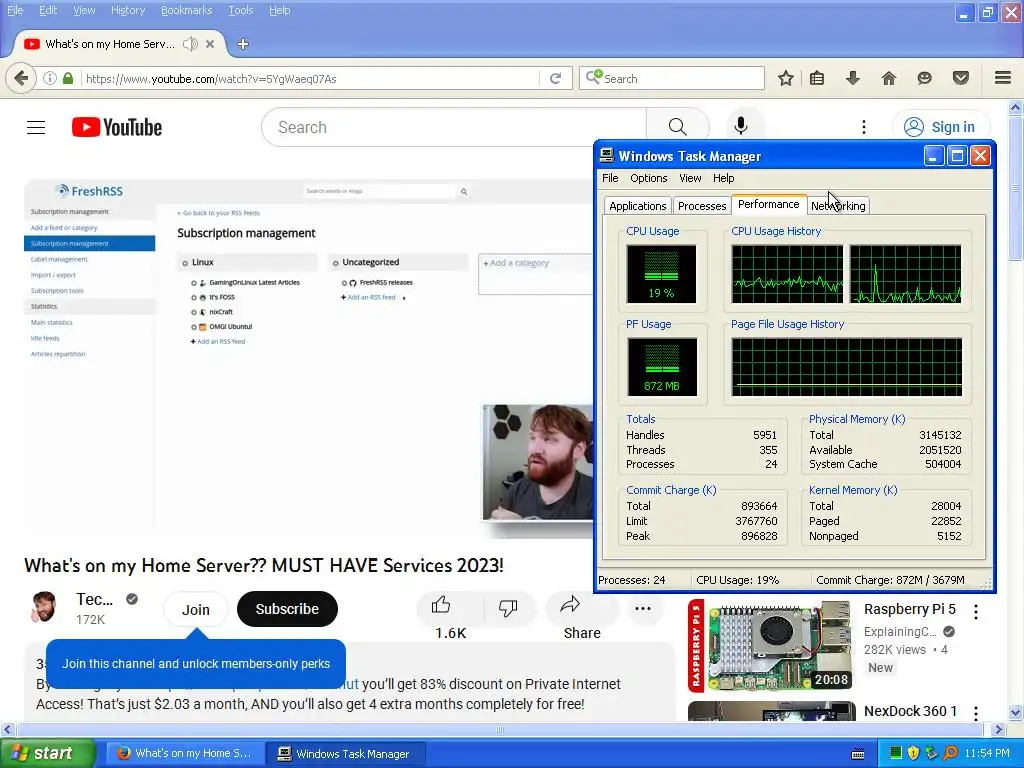The height and width of the screenshot is (768, 1024).
Task: Open the YouTube guide hamburger menu
Action: [x=36, y=127]
